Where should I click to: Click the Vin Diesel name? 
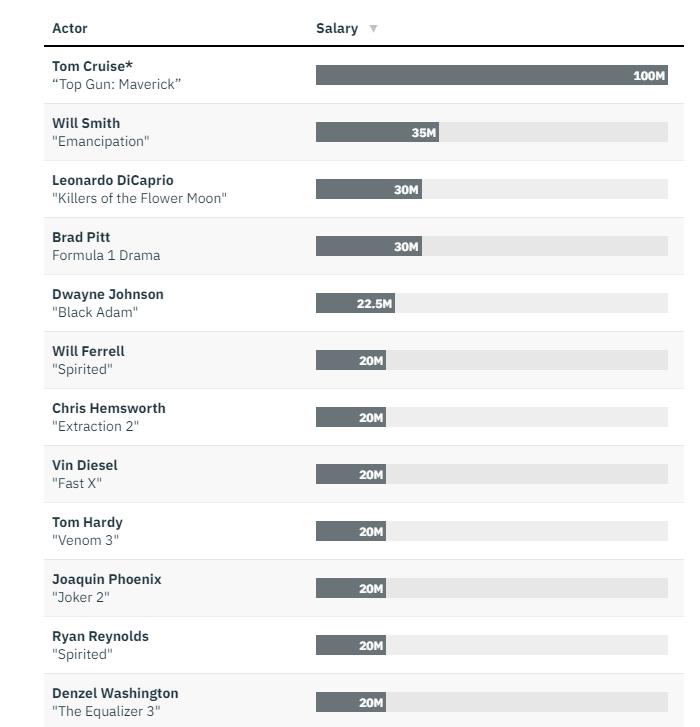85,465
